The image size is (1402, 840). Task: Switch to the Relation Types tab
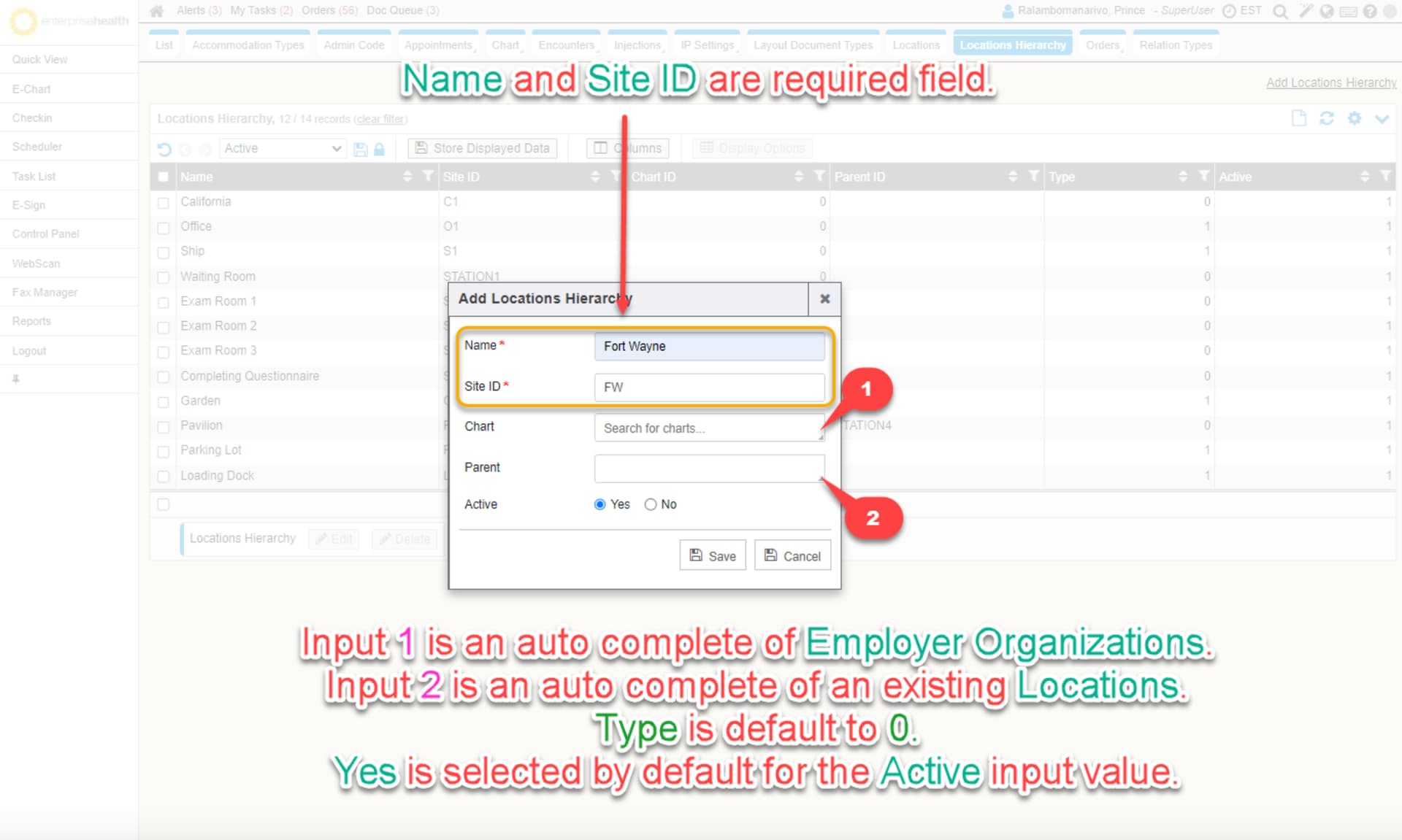(1175, 45)
